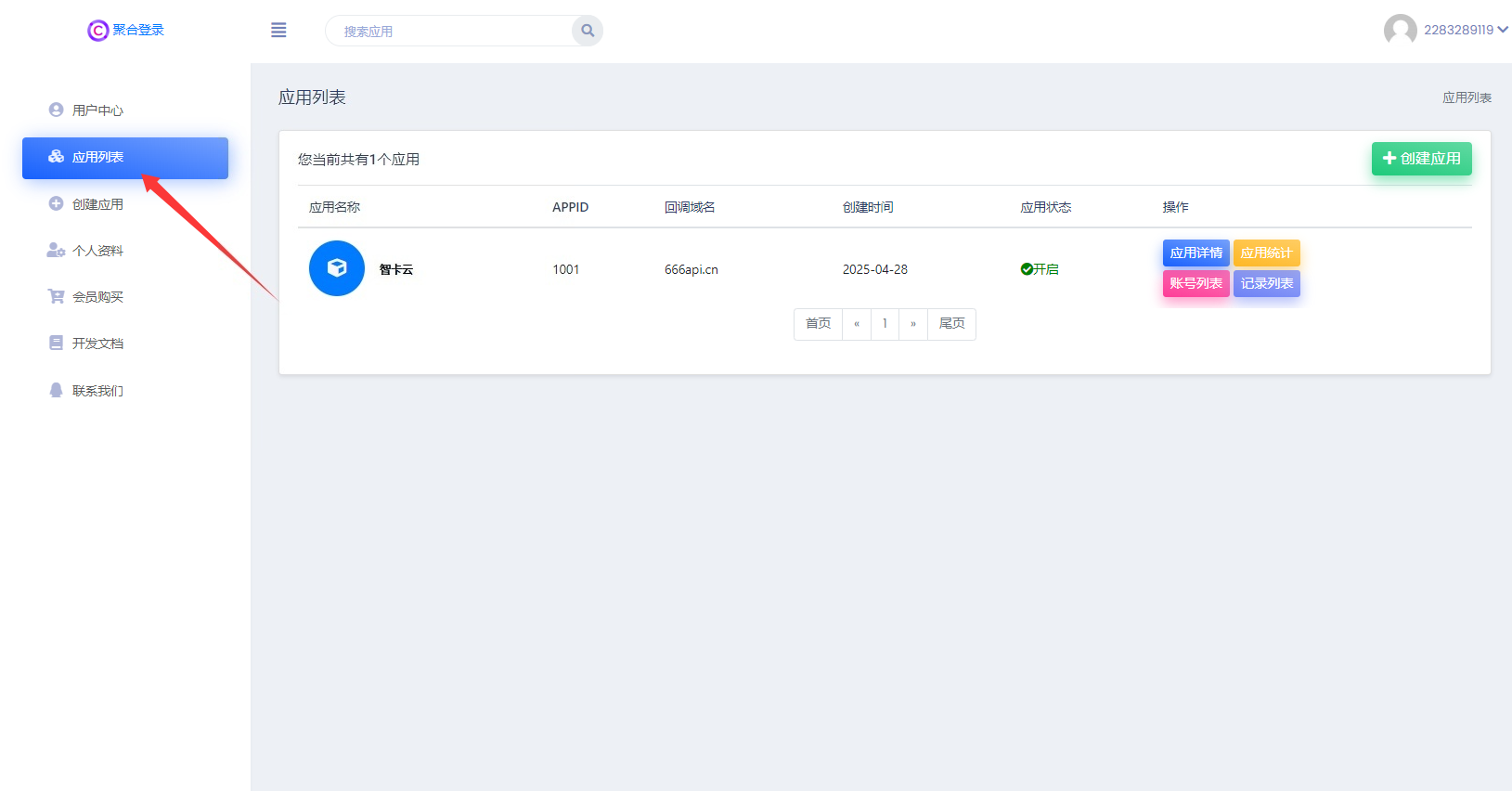Screen dimensions: 1512x791
Task: Click the blue 智卡云 app cube icon
Action: tap(337, 268)
